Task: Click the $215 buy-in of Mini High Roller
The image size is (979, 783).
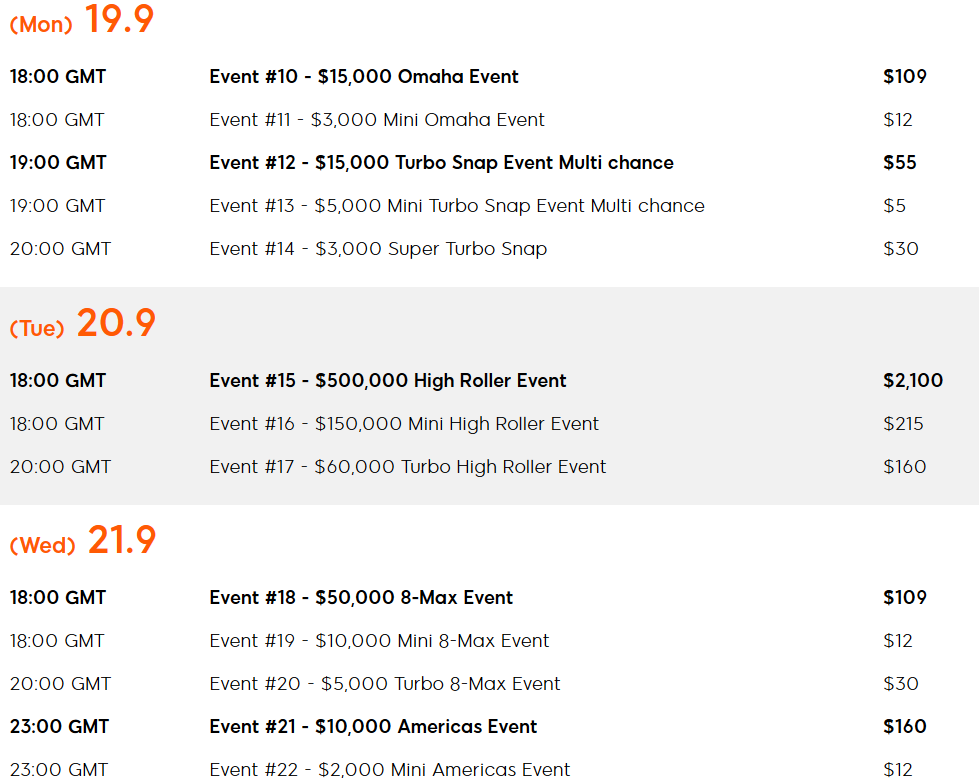Action: pyautogui.click(x=903, y=424)
